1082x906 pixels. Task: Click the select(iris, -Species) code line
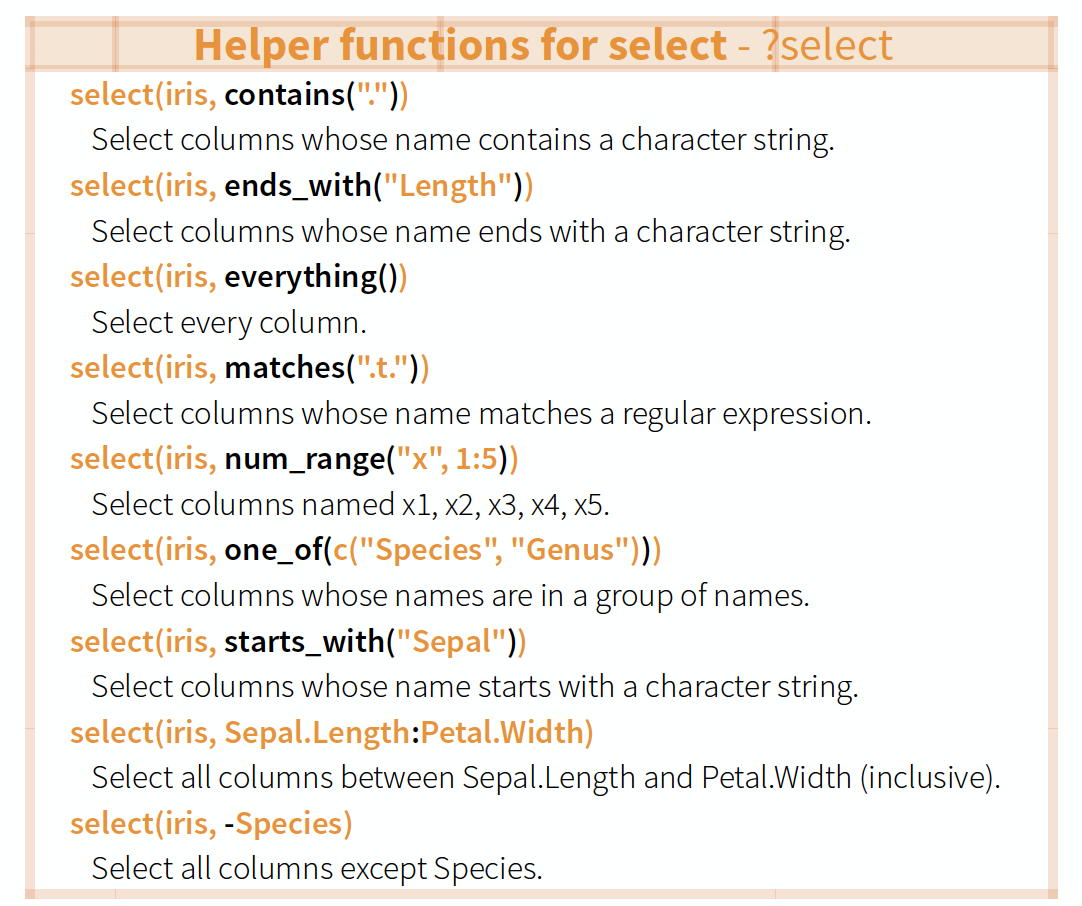210,823
